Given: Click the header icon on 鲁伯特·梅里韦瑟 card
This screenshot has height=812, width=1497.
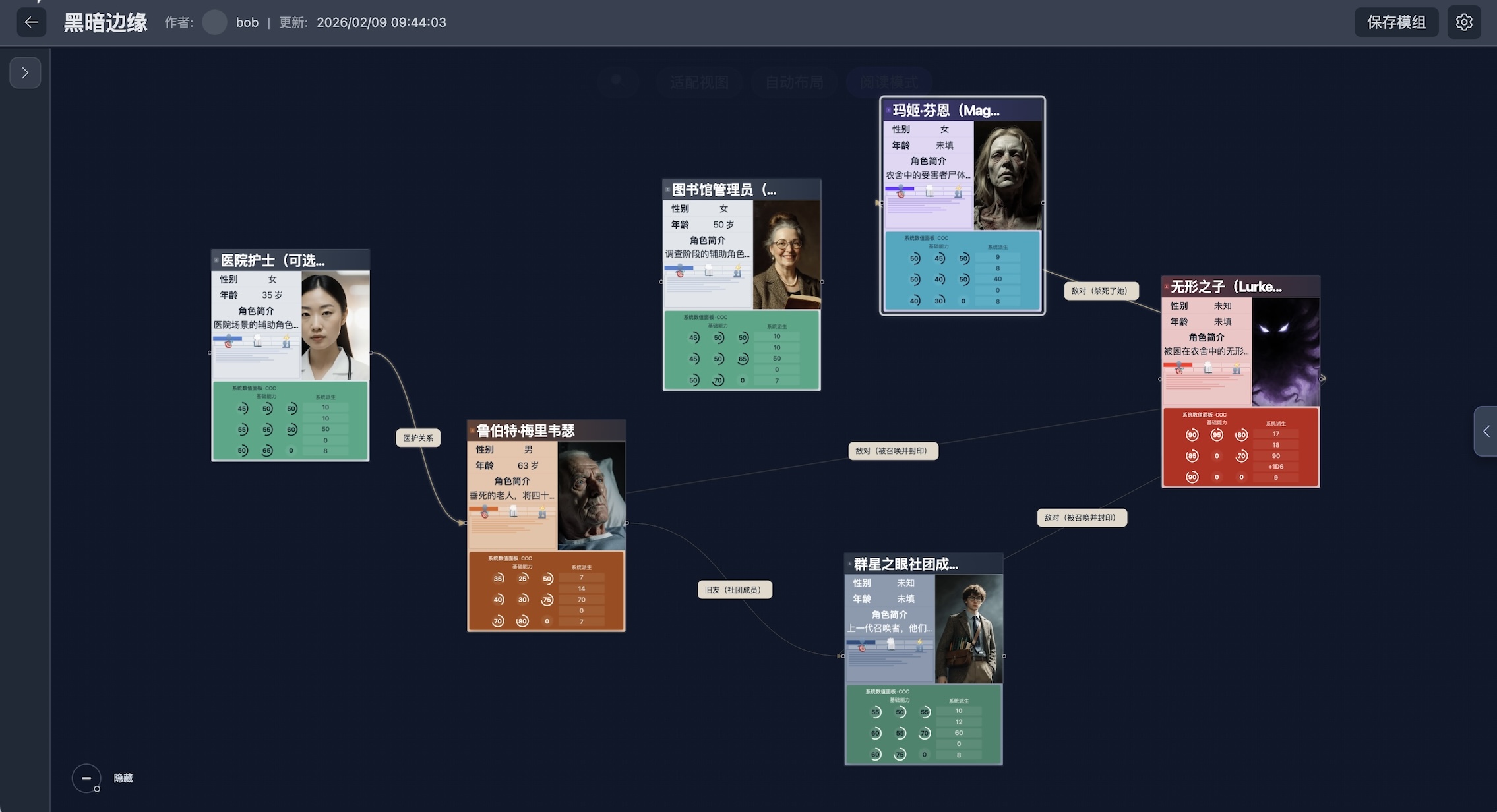Looking at the screenshot, I should click(472, 431).
